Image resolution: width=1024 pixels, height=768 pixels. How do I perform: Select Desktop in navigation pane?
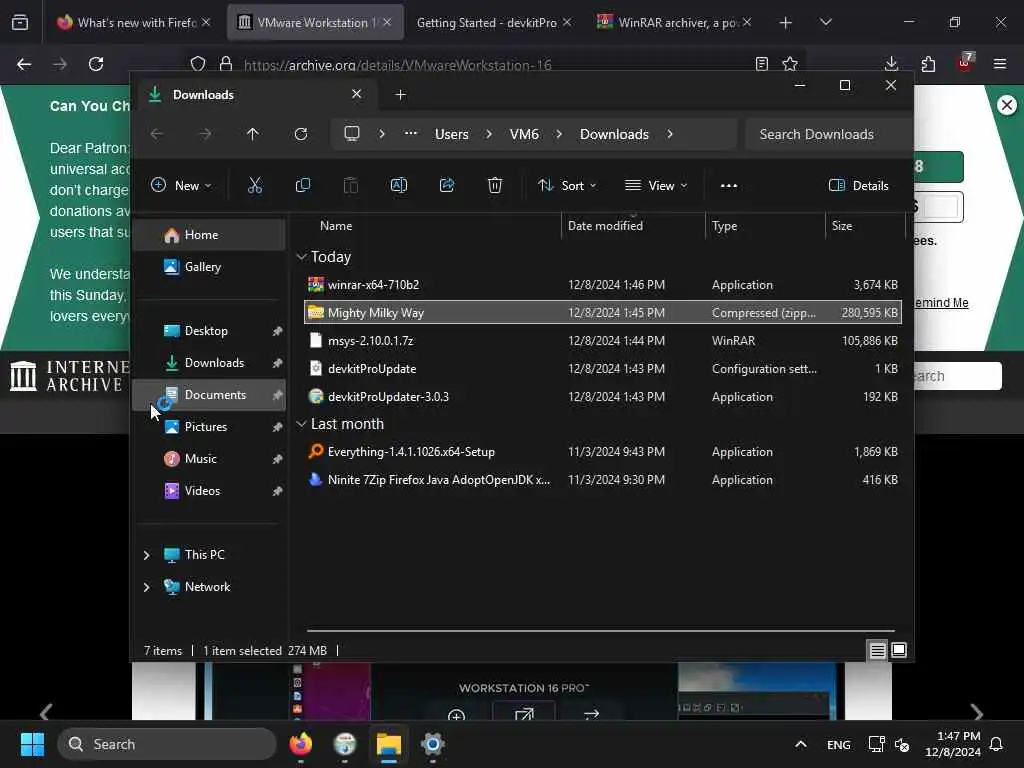click(209, 331)
